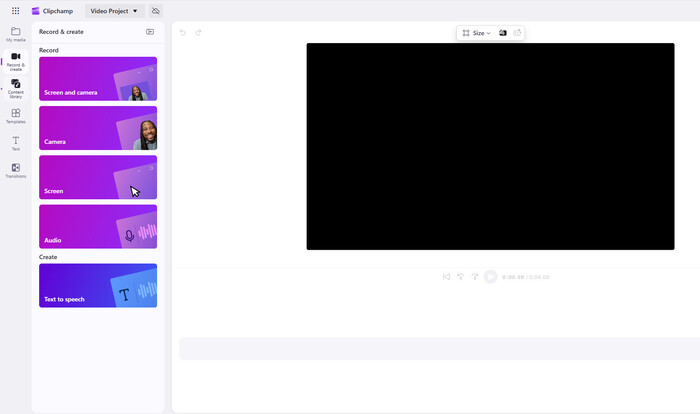The image size is (700, 414).
Task: Start a Screen and camera recording
Action: coord(98,79)
